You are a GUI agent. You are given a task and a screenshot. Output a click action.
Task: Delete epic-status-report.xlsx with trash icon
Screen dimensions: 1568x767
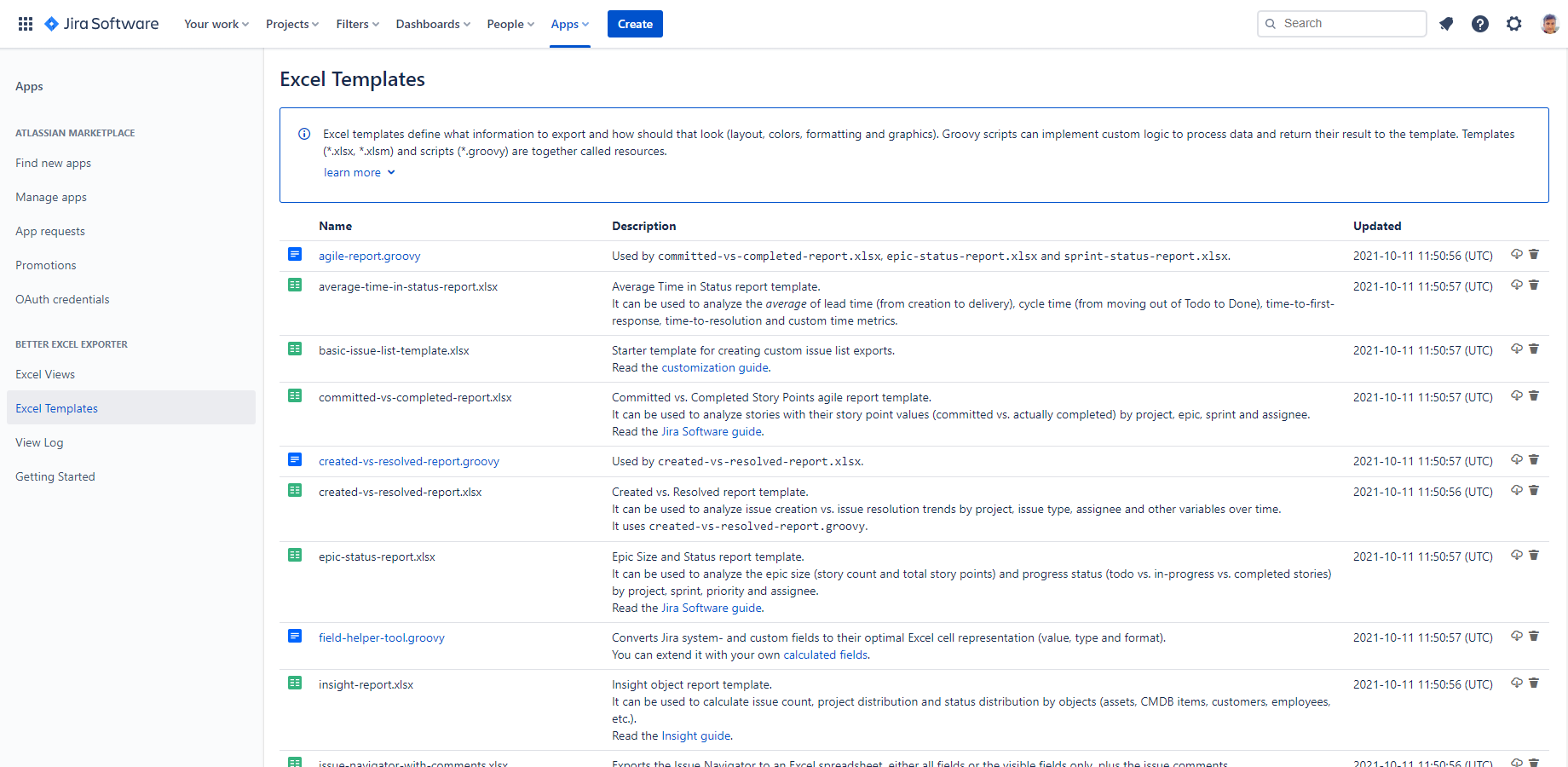1534,555
